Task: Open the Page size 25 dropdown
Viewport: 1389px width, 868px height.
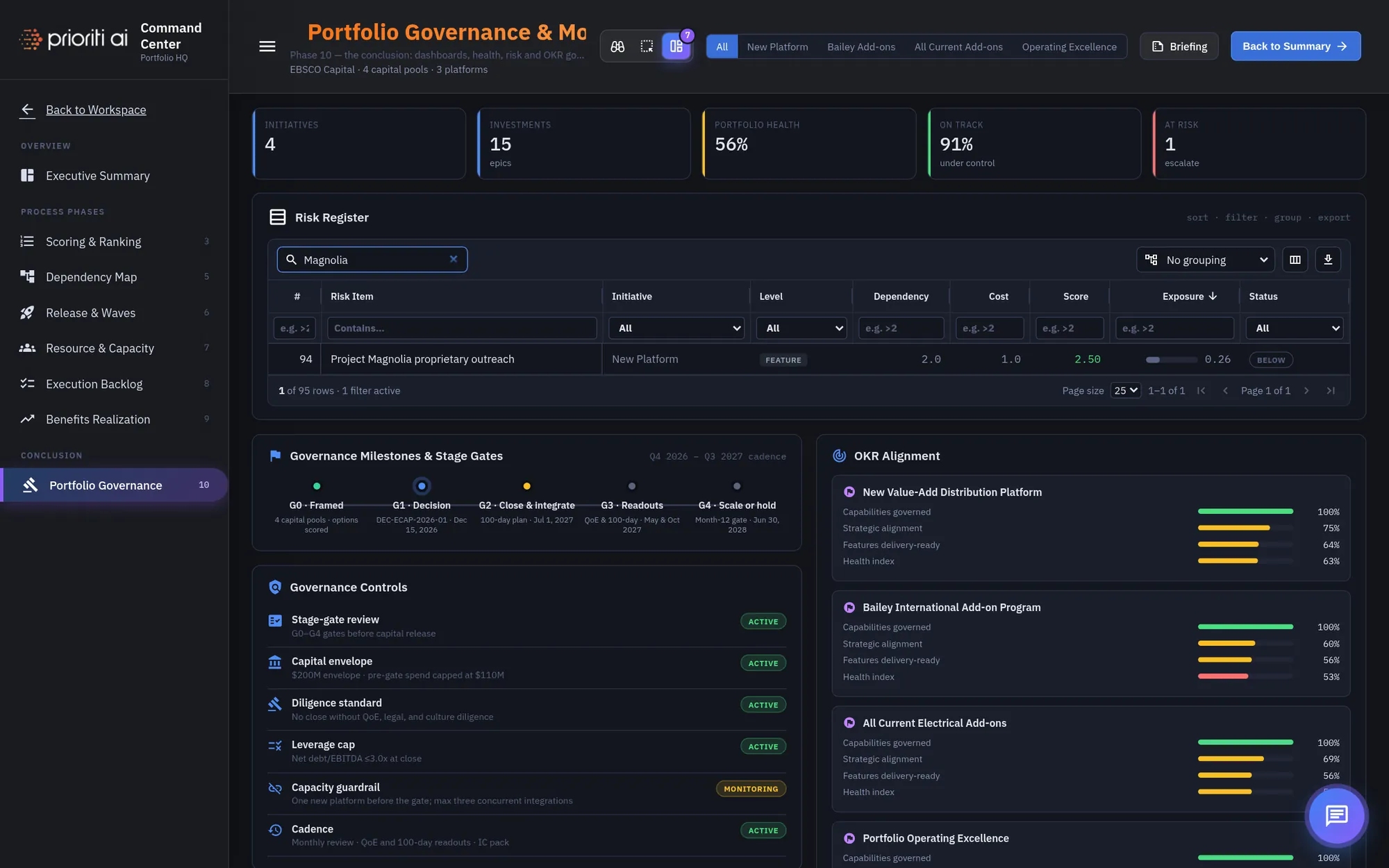Action: (x=1126, y=390)
